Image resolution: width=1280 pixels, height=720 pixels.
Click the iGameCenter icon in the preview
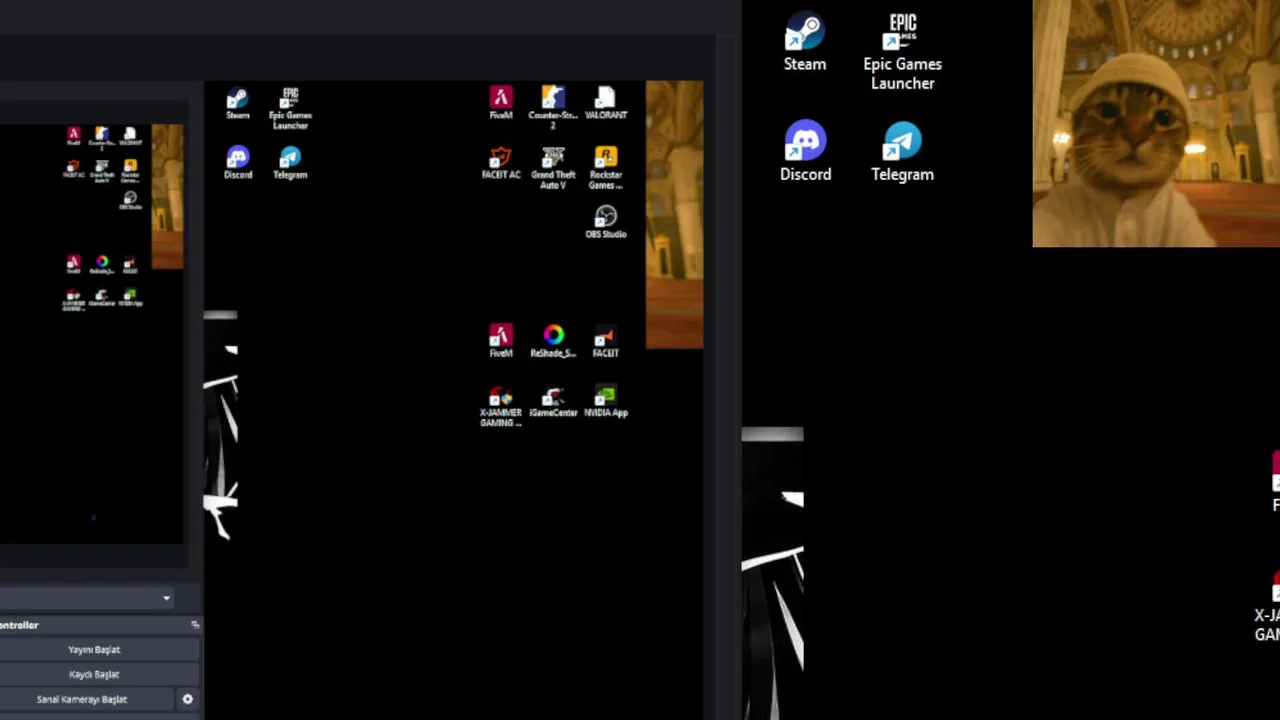point(553,401)
